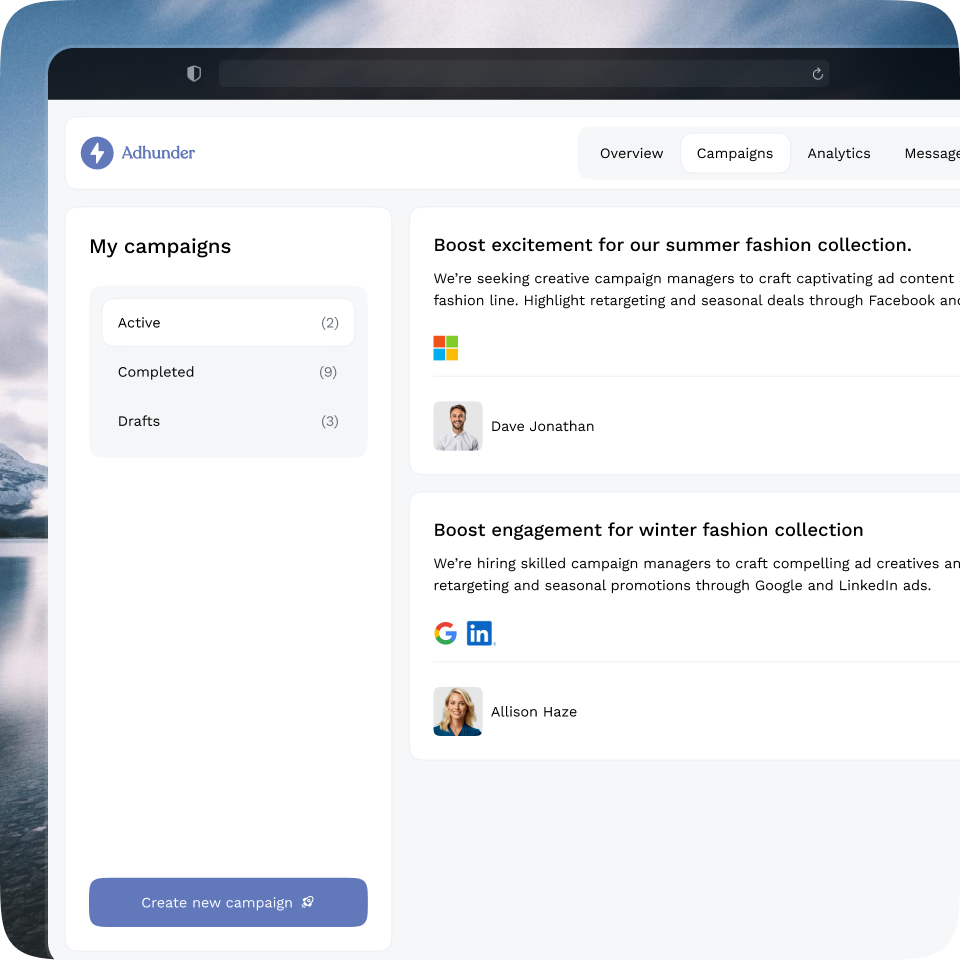Screen dimensions: 960x960
Task: Go to the Analytics tab
Action: point(839,154)
